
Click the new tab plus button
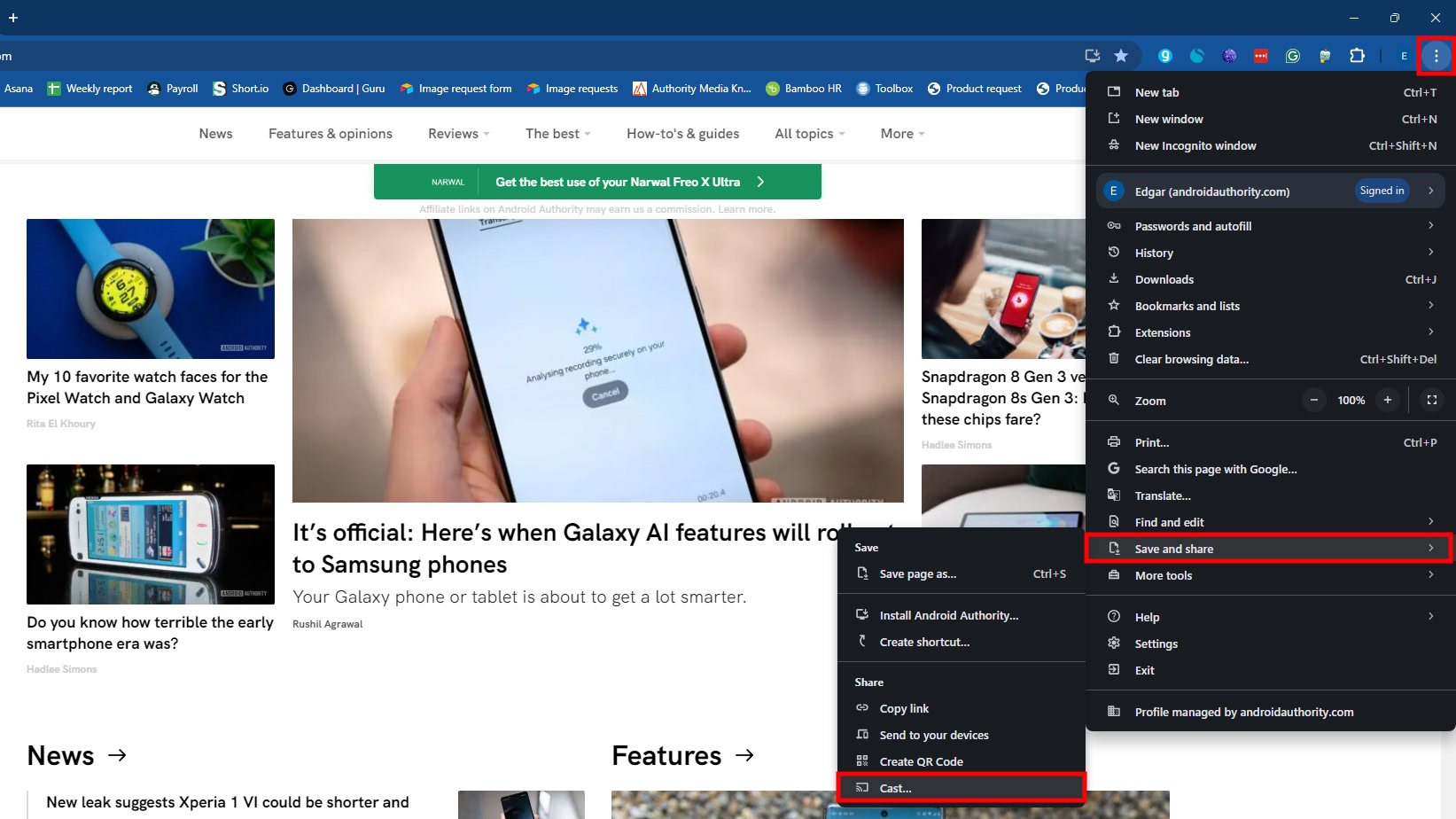tap(13, 18)
